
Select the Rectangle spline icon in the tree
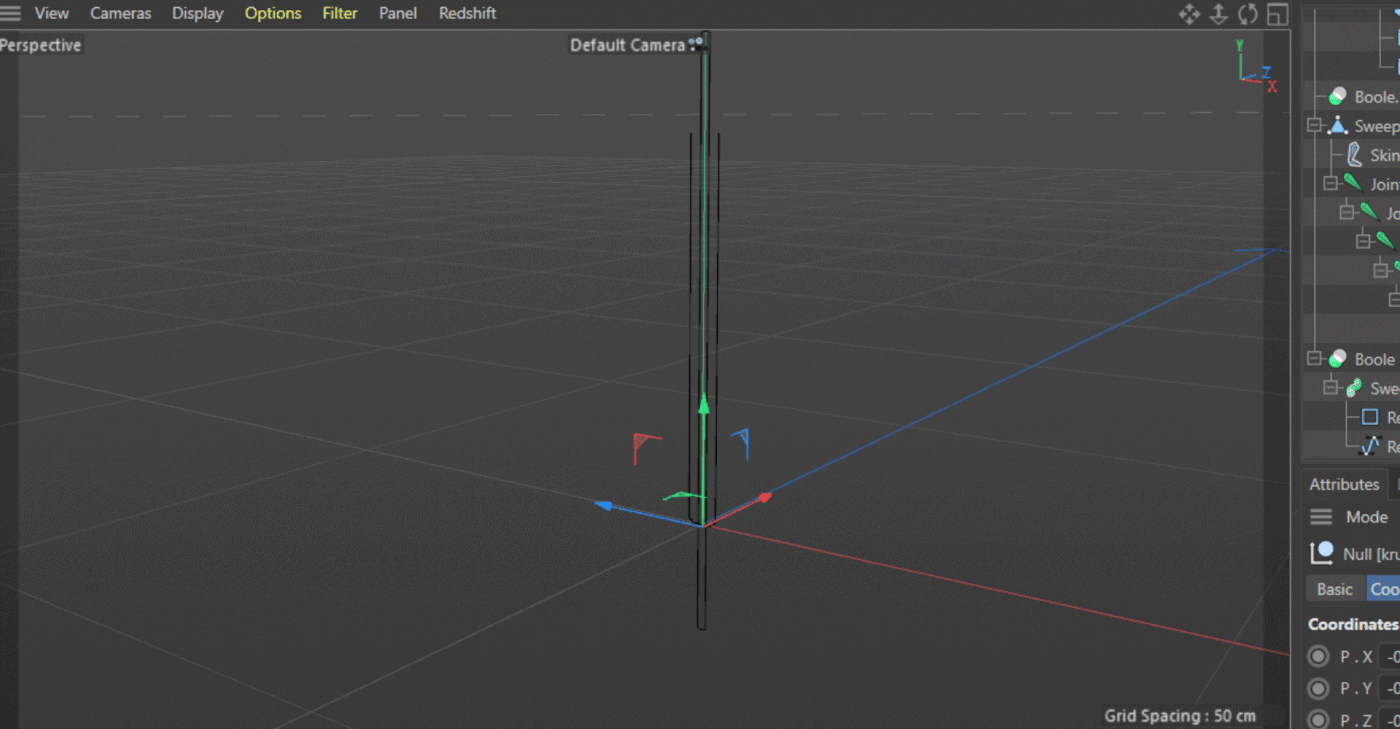coord(1370,417)
